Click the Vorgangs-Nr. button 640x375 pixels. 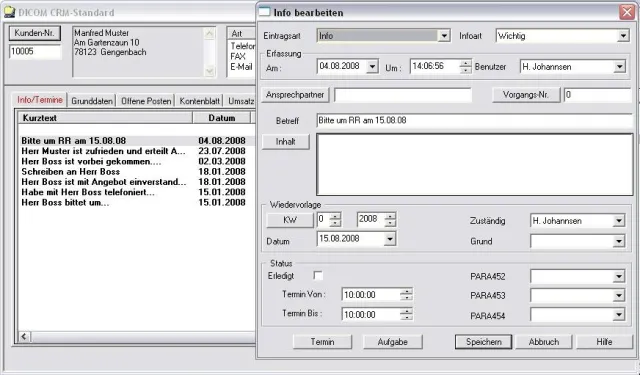click(x=526, y=95)
